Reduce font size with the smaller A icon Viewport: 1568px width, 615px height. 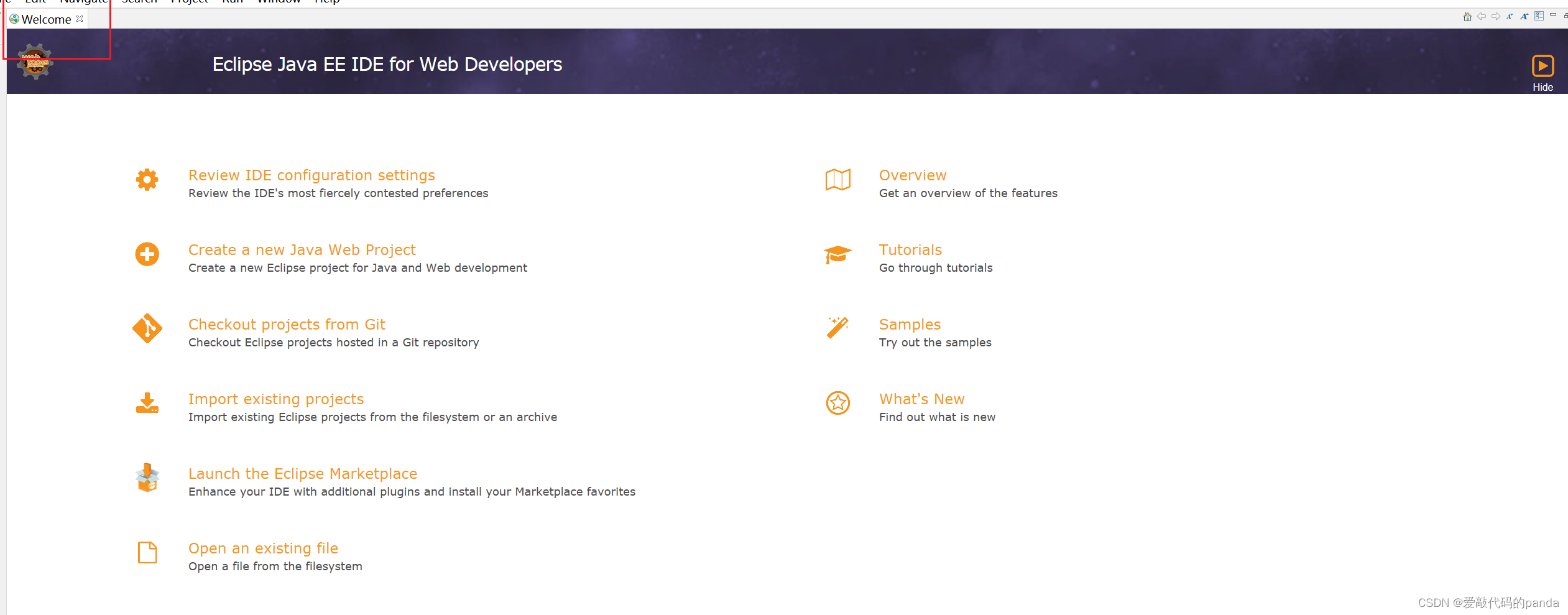[1510, 17]
